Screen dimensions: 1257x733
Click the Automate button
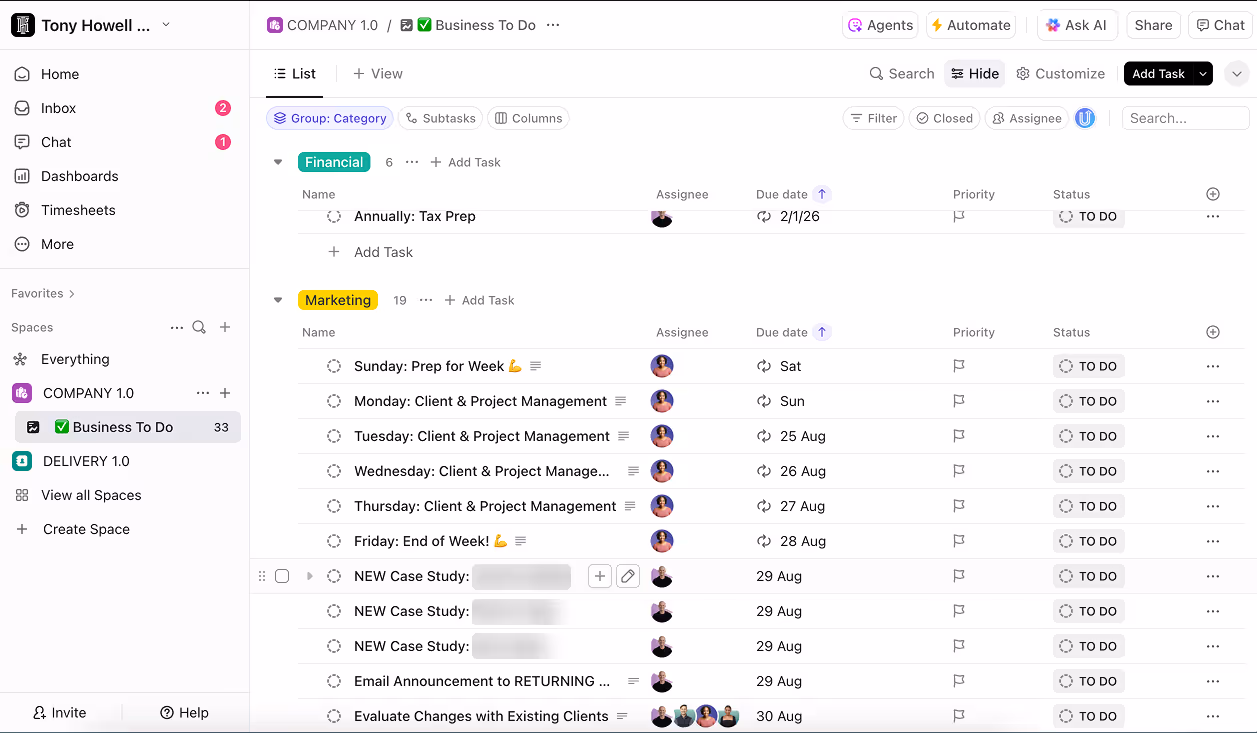click(x=970, y=25)
